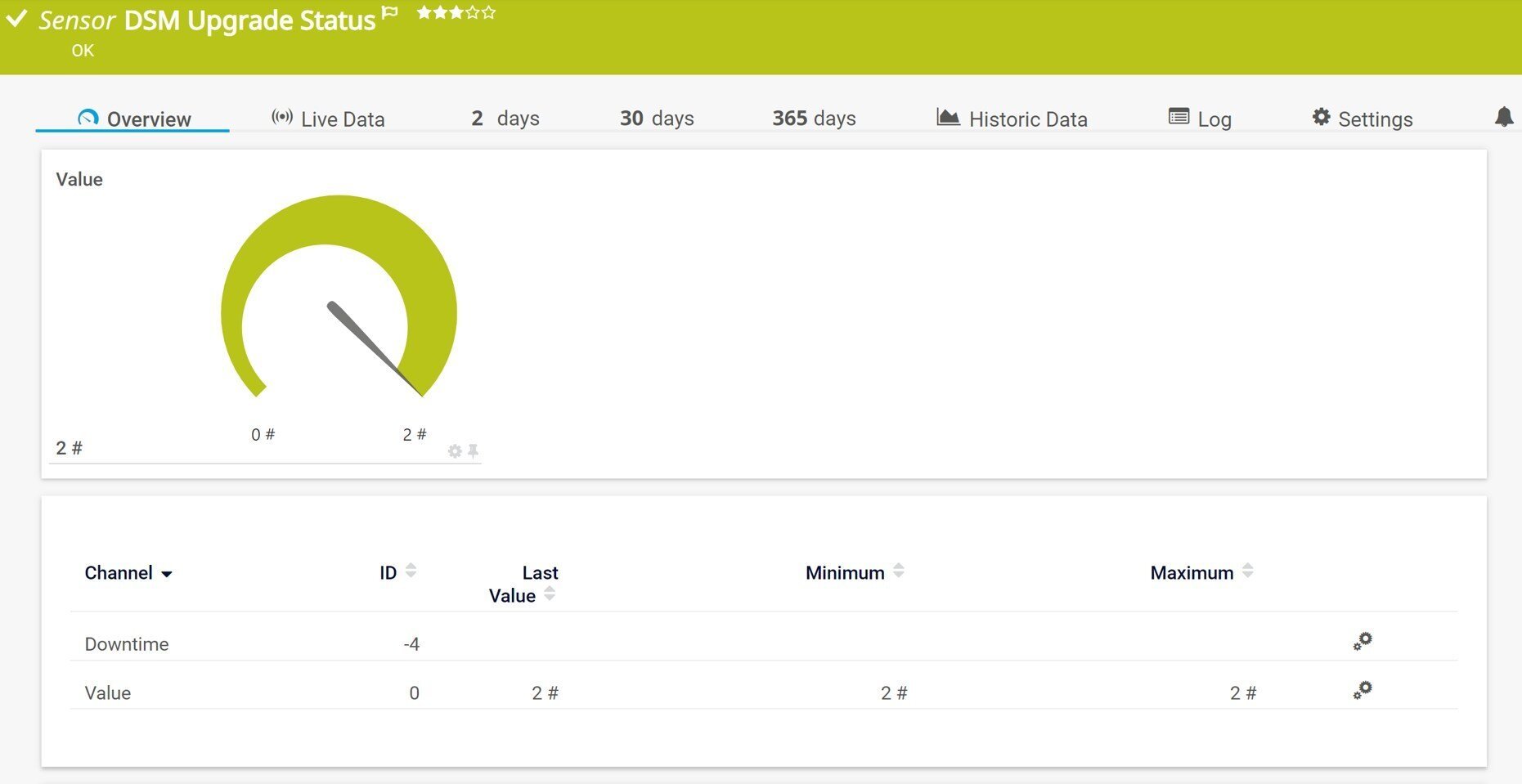Click the gauge minimum label 0 #

point(263,435)
